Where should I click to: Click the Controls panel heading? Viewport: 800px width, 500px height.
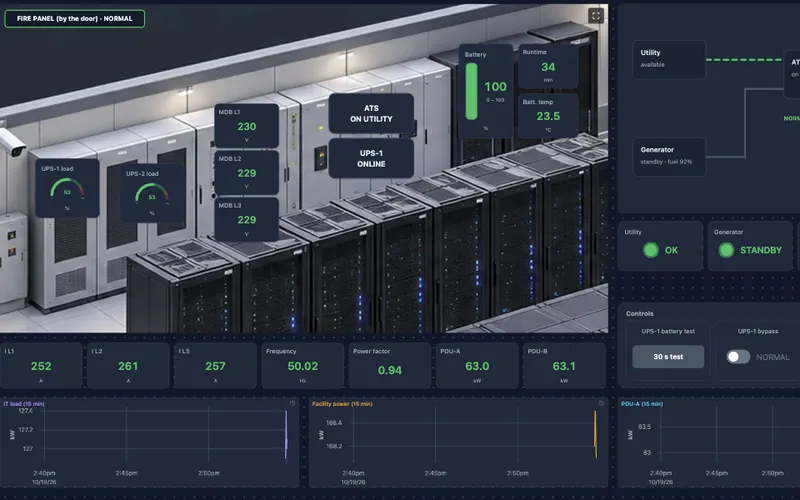point(639,313)
